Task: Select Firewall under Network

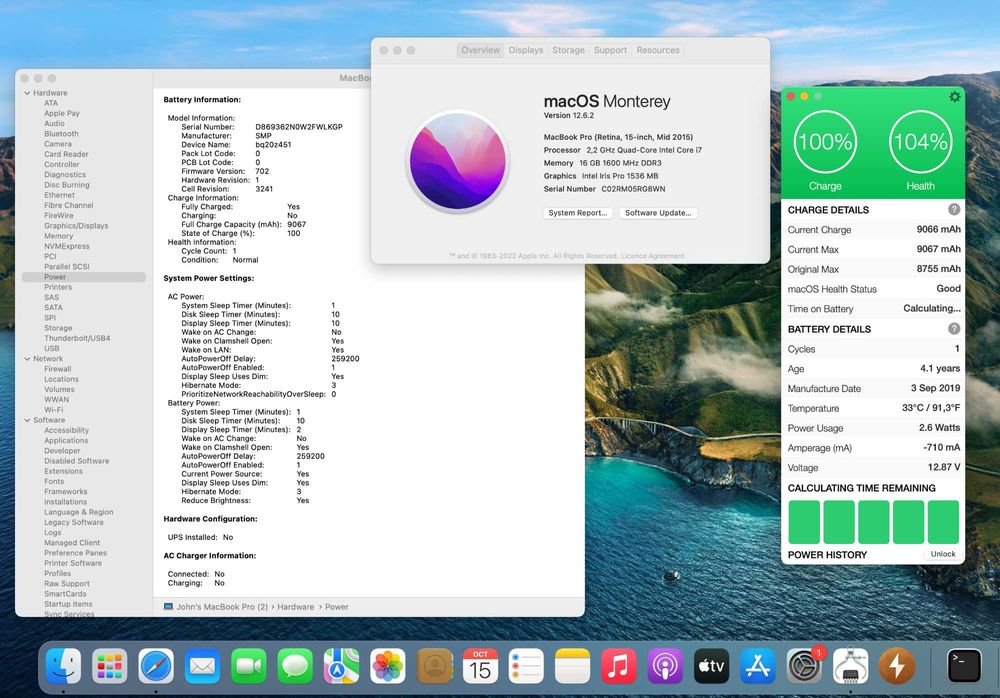Action: [57, 369]
